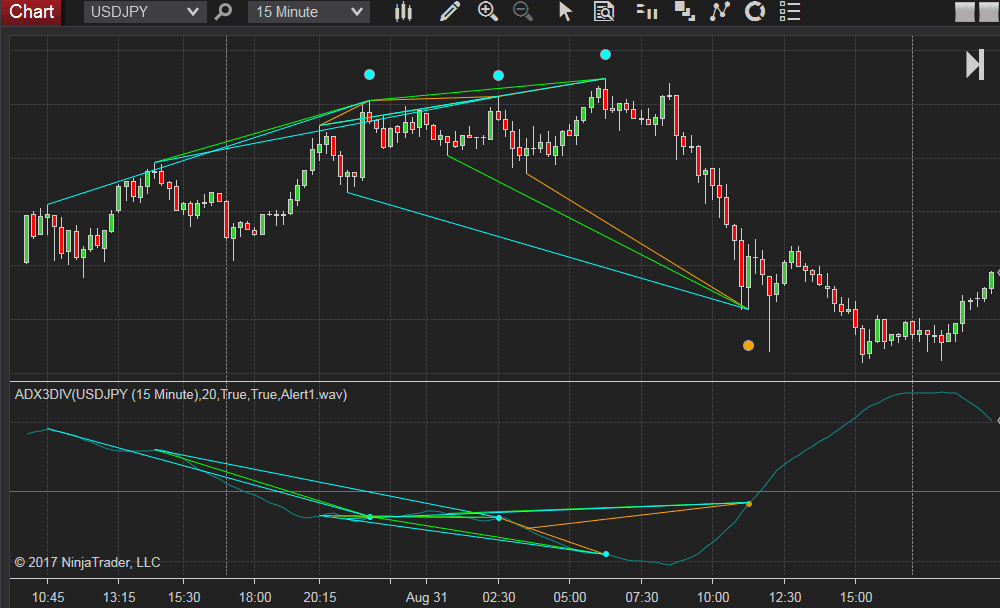Click the candlestick bar-style icon
Viewport: 1000px width, 608px height.
(x=403, y=12)
